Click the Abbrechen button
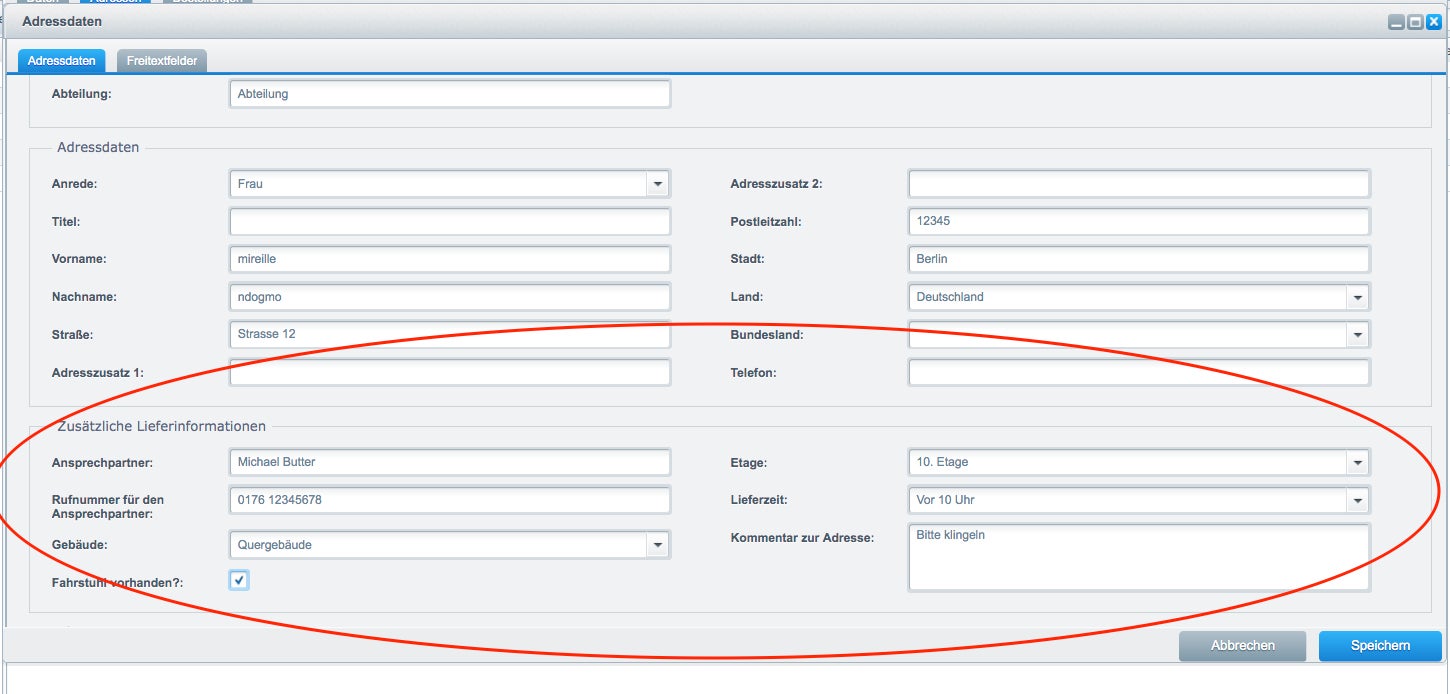 (1243, 646)
